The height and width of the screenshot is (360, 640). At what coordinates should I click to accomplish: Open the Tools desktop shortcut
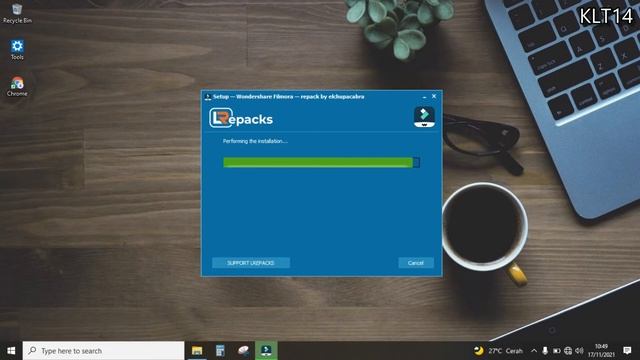(17, 49)
